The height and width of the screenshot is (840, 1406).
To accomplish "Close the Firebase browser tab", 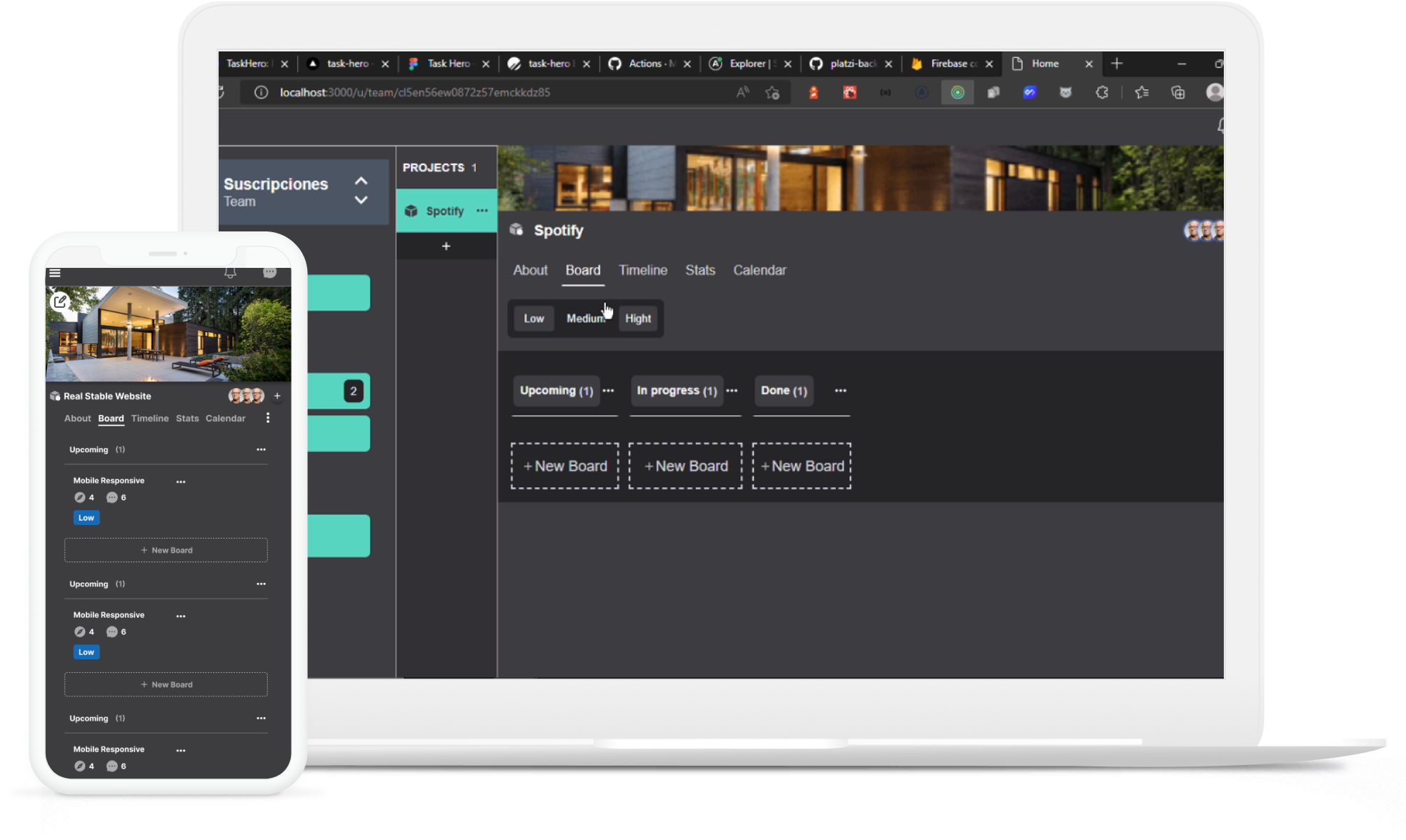I will [989, 64].
